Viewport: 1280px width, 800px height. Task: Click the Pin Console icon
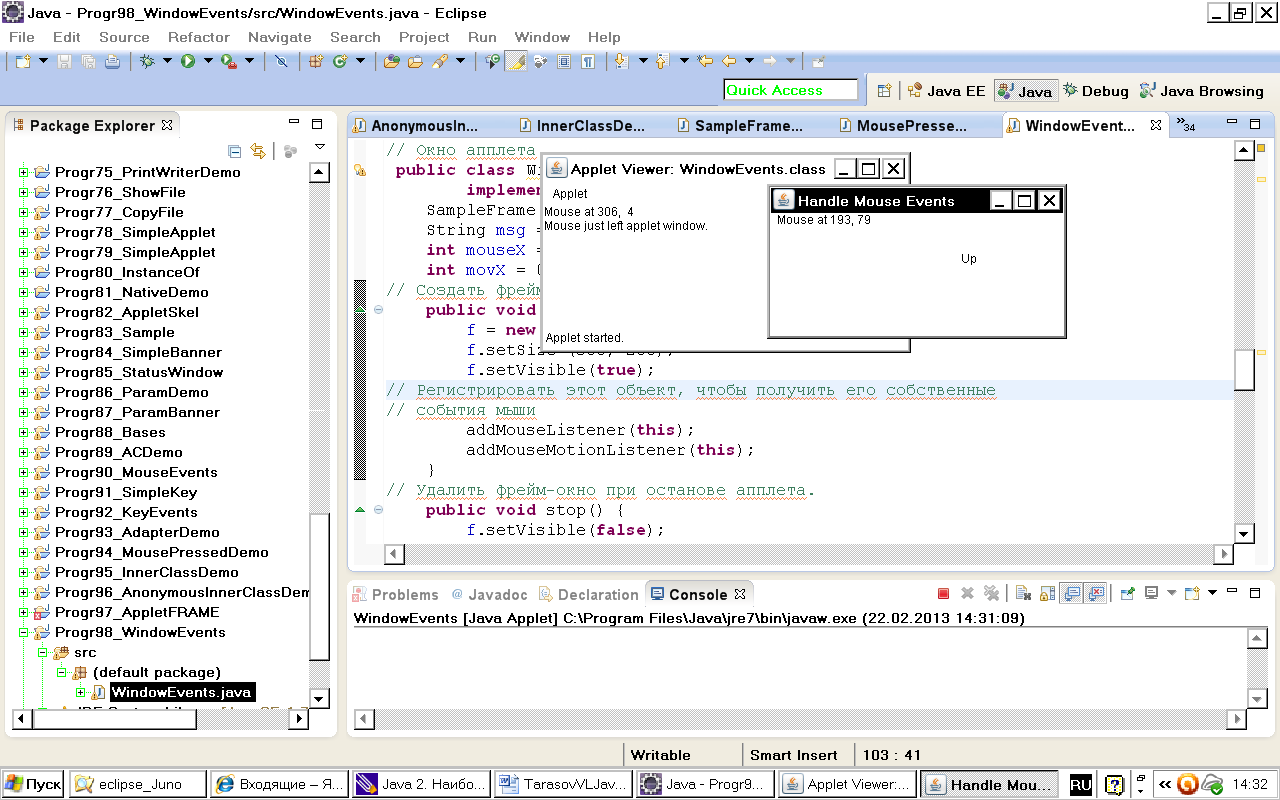point(1127,593)
